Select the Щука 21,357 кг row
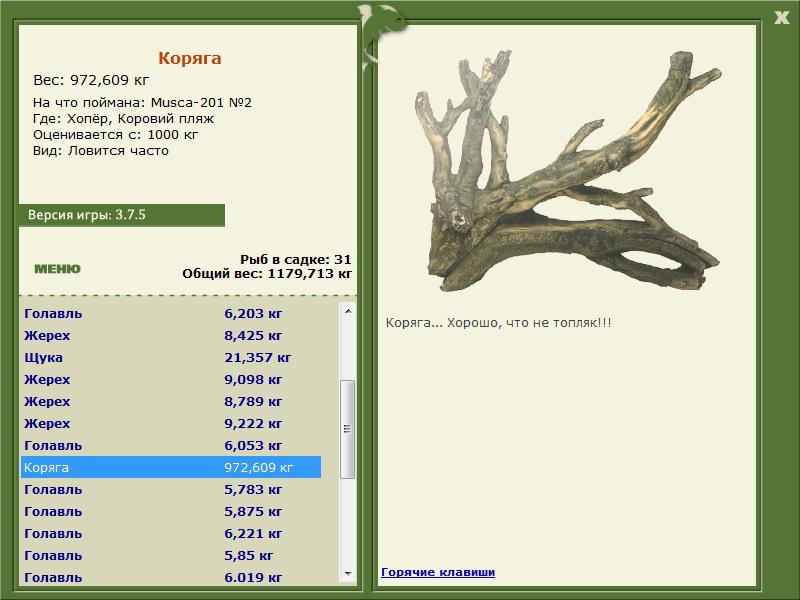Screen dimensions: 800x600 170,357
